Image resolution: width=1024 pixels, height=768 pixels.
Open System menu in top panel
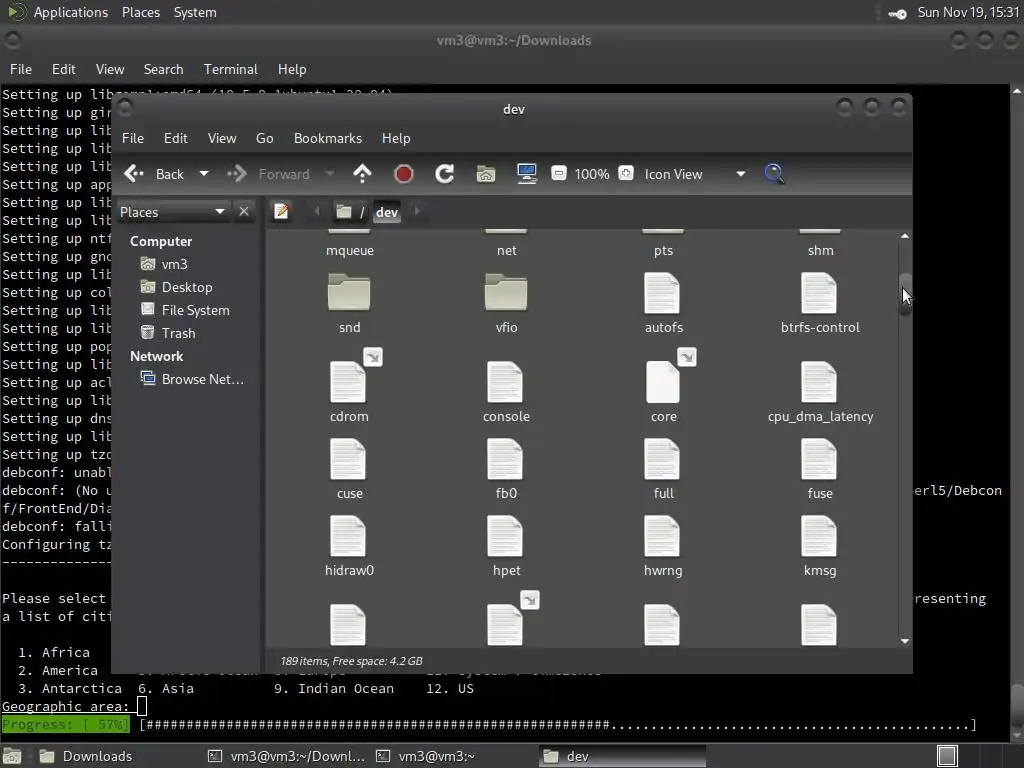point(195,12)
